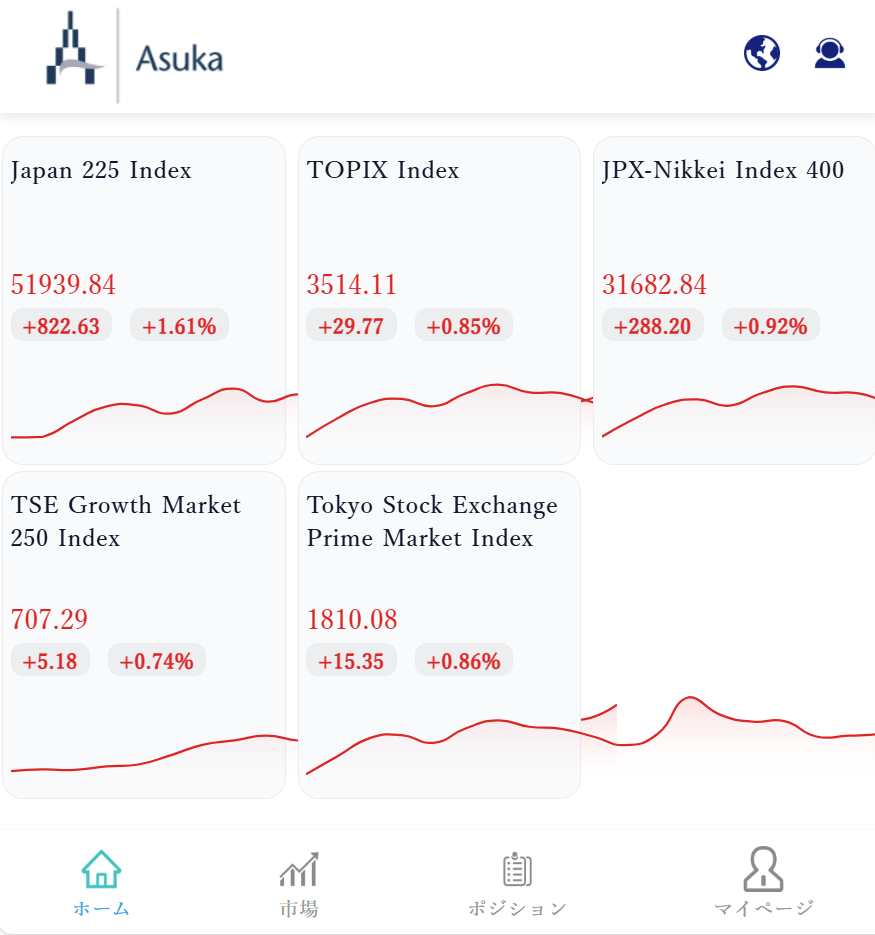Click the +15.35 change badge
The width and height of the screenshot is (875, 935).
point(351,661)
